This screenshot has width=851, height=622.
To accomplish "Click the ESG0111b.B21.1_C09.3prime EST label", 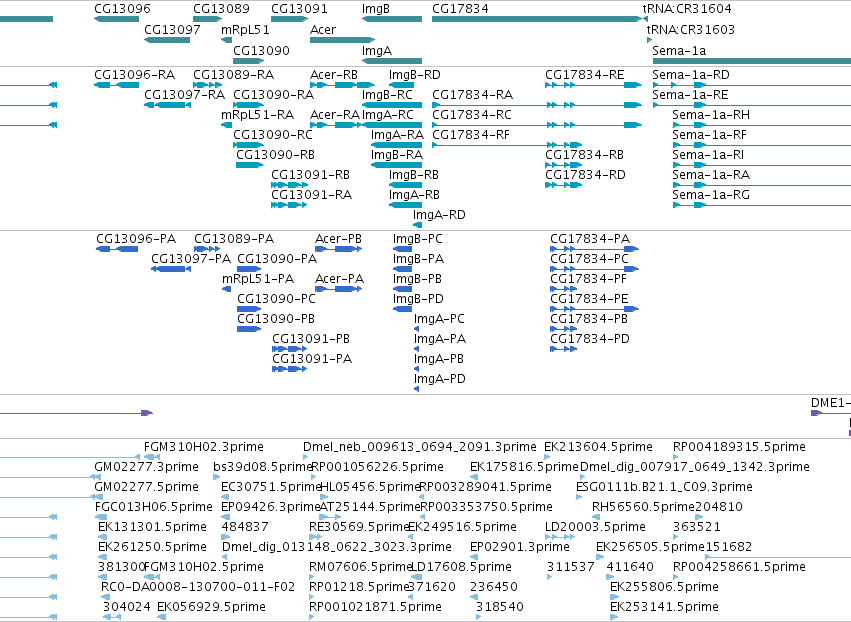I will pos(664,487).
